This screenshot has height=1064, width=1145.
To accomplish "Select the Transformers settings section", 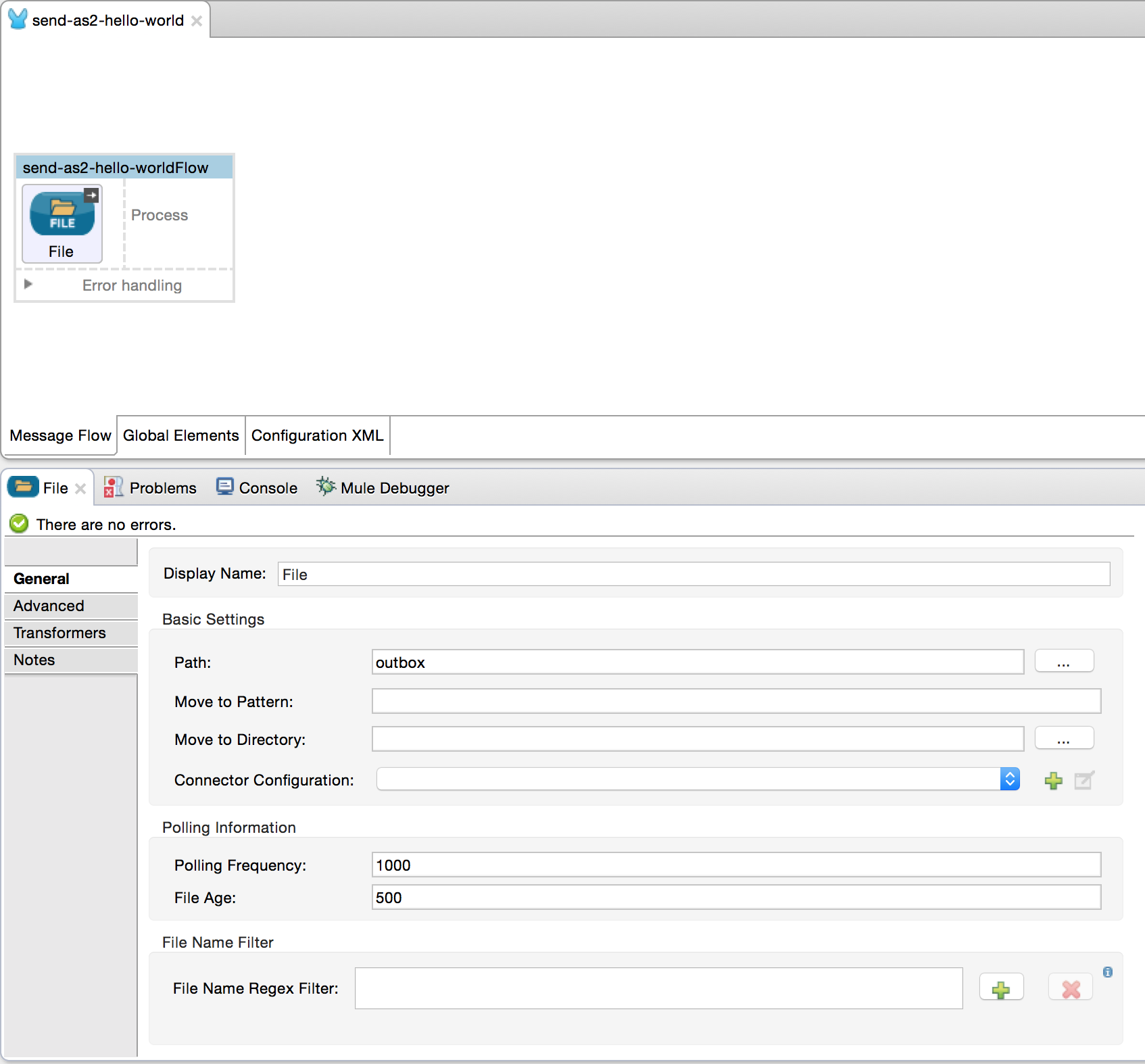I will [71, 633].
